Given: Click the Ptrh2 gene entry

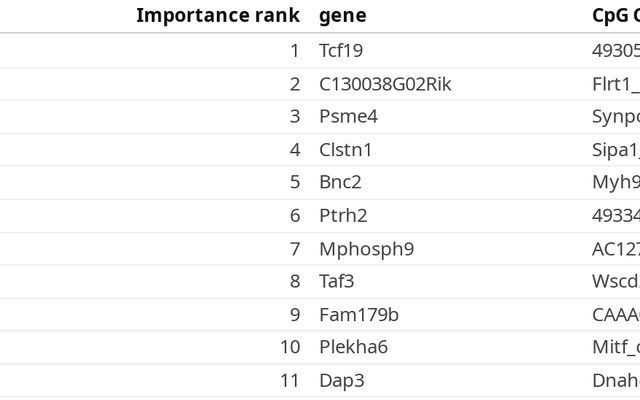Looking at the screenshot, I should 343,215.
